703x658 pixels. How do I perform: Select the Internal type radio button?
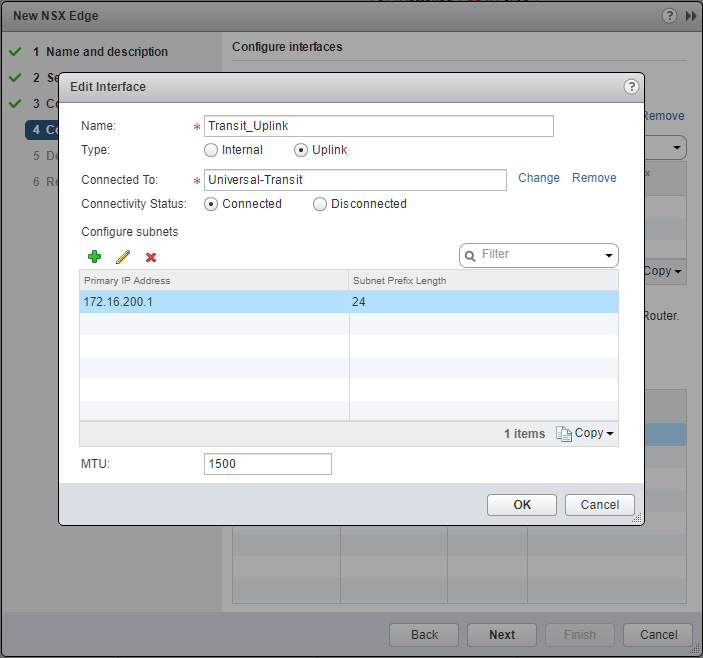pos(210,150)
